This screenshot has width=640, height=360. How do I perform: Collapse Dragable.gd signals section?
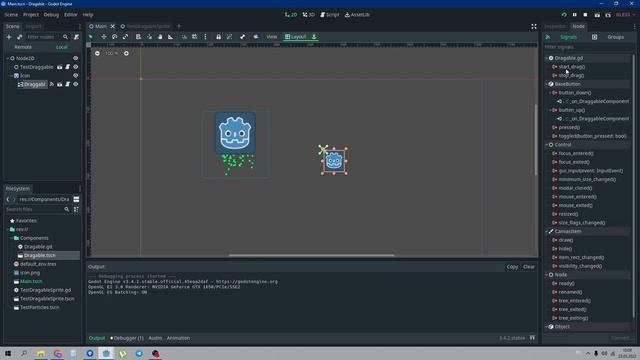click(x=547, y=58)
